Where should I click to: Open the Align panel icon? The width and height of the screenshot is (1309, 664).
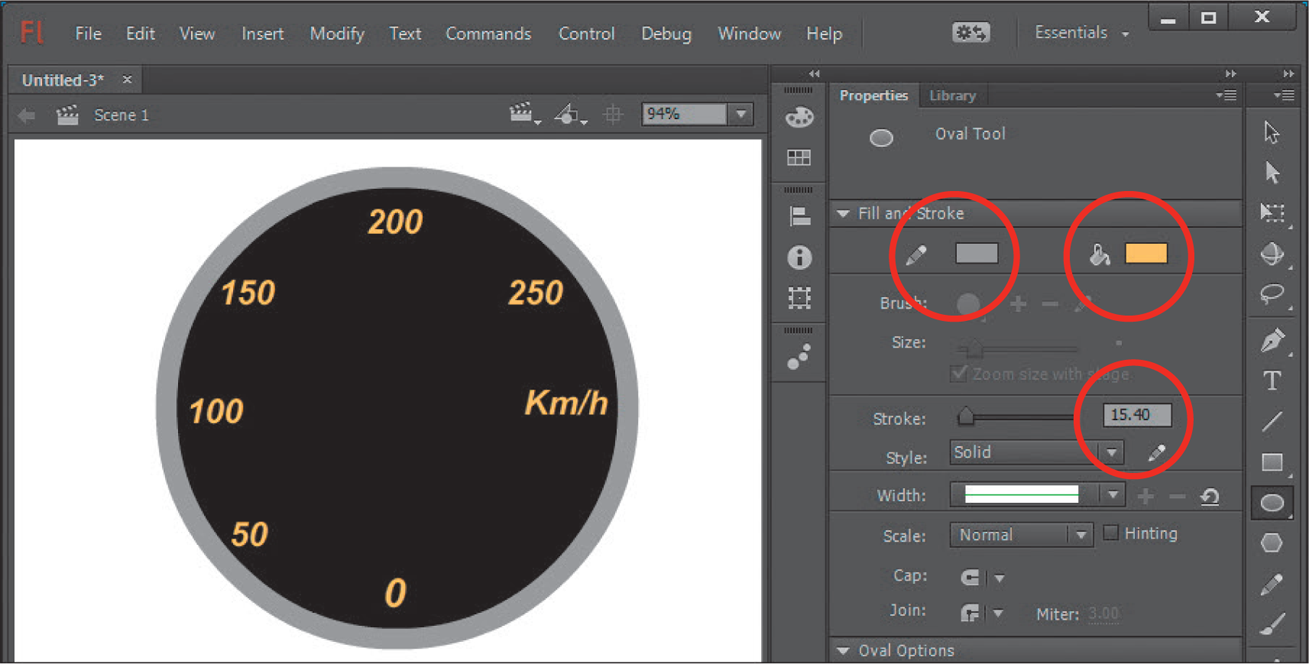(799, 216)
